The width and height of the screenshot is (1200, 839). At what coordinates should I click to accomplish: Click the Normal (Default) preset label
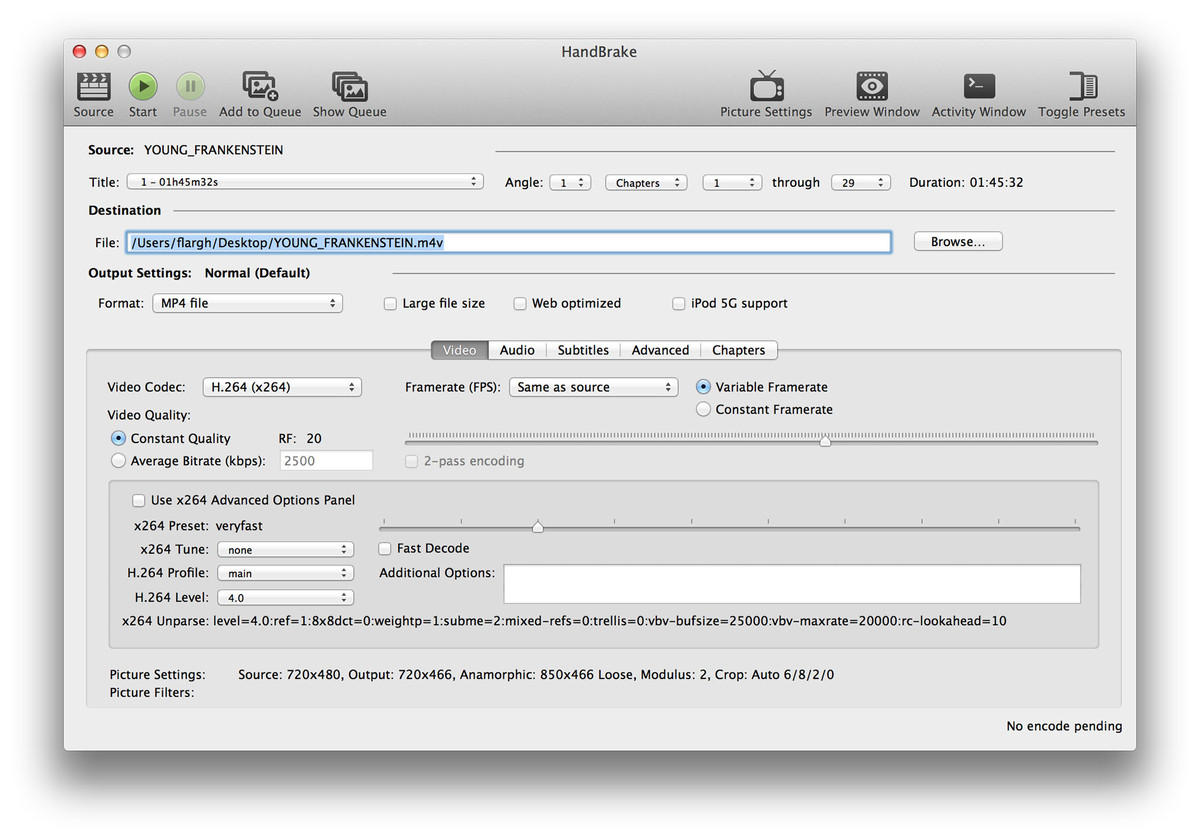(x=257, y=273)
